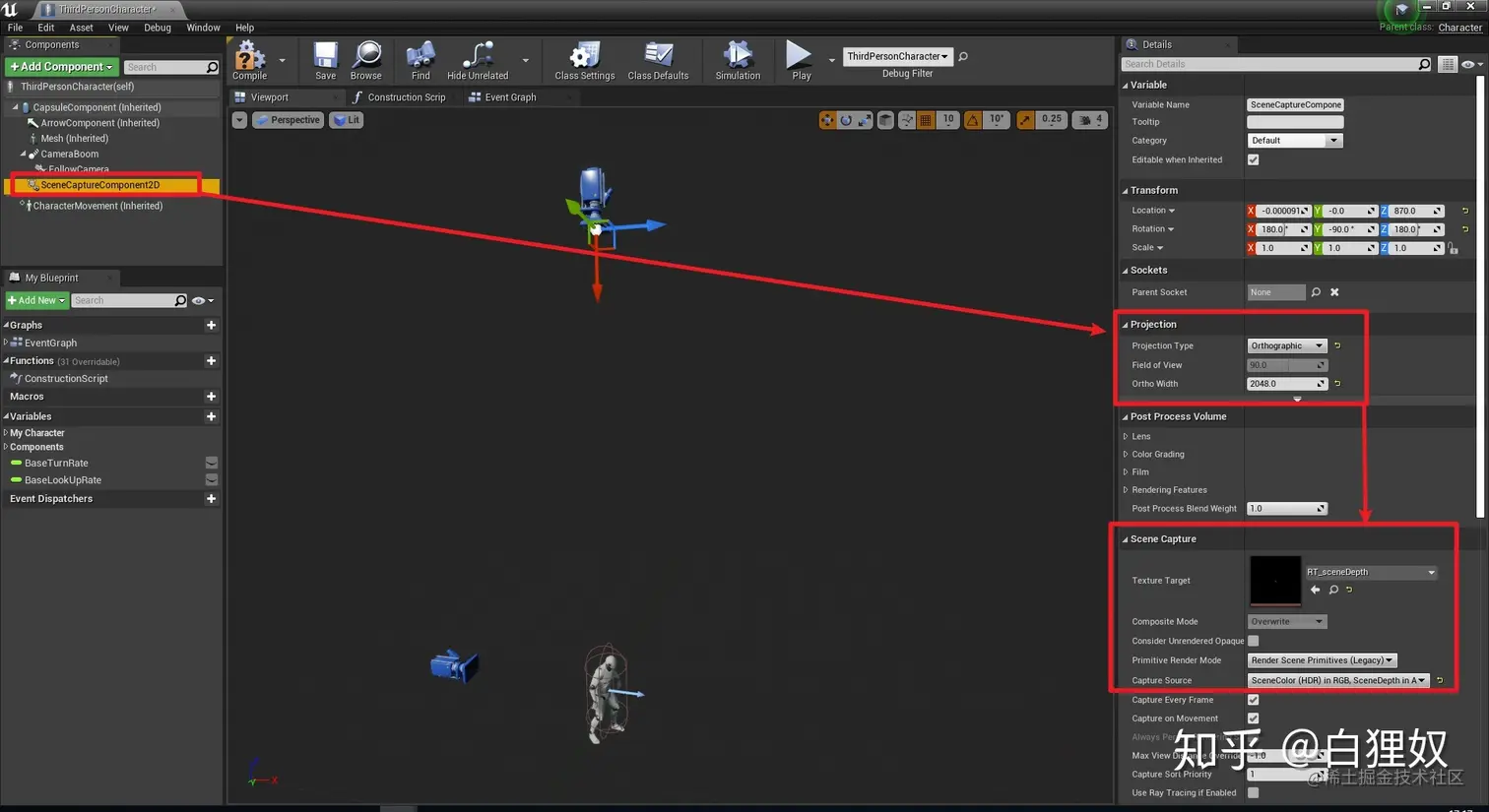This screenshot has height=812, width=1489.
Task: Collapse the CameraBoom tree node
Action: point(23,154)
